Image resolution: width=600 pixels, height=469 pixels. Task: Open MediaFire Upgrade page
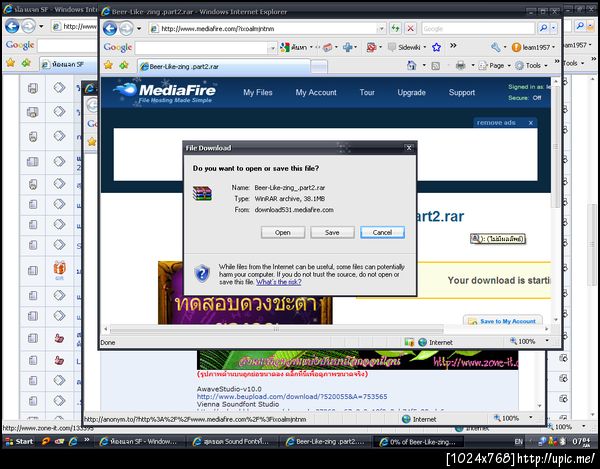coord(411,92)
